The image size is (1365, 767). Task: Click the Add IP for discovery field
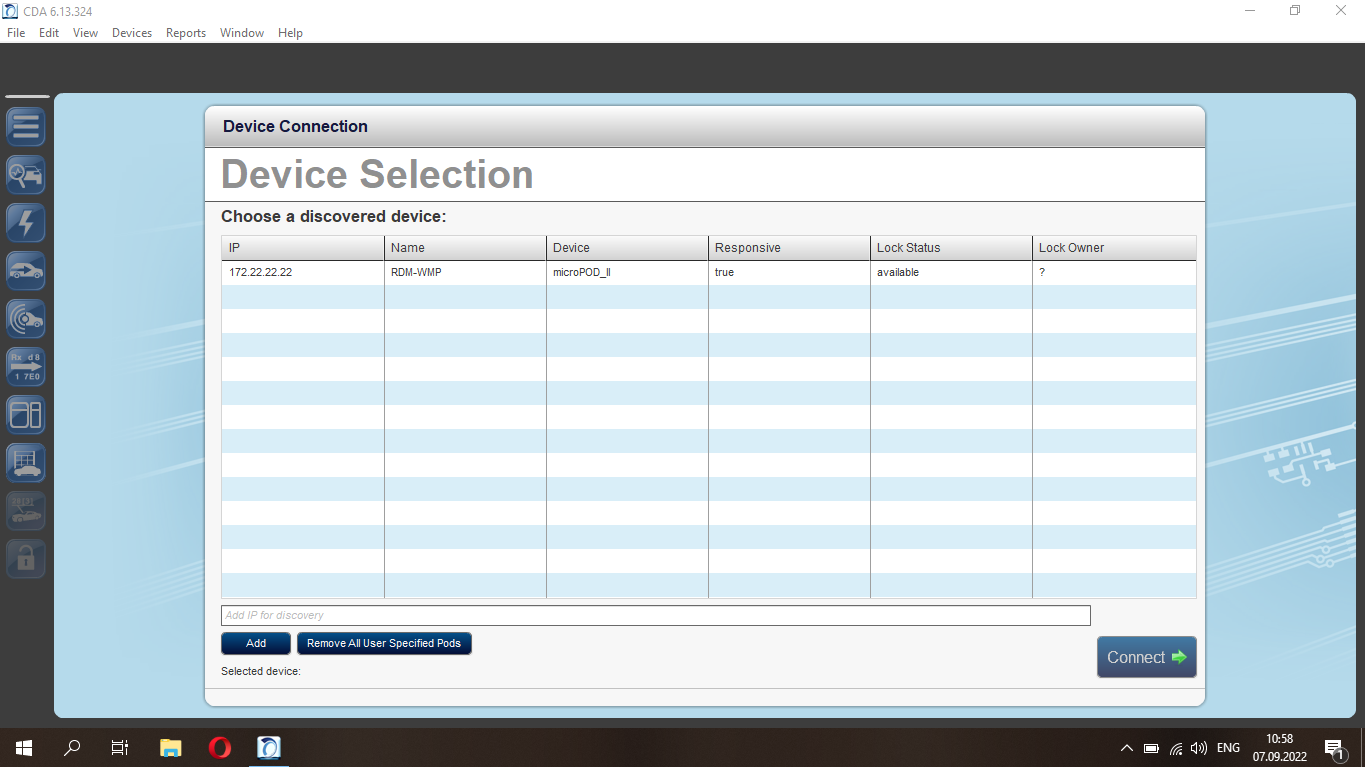pyautogui.click(x=655, y=616)
